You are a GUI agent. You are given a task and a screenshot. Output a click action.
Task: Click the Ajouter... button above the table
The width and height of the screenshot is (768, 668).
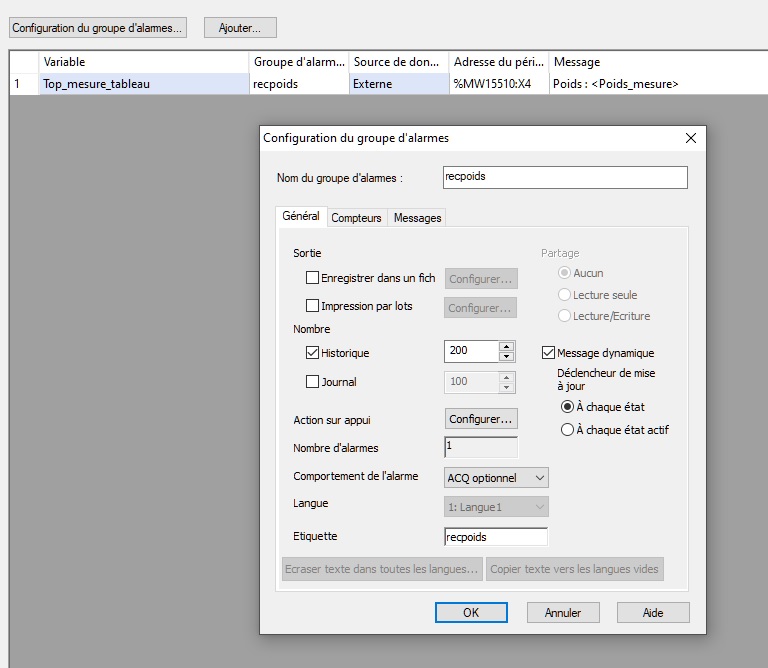(x=240, y=28)
